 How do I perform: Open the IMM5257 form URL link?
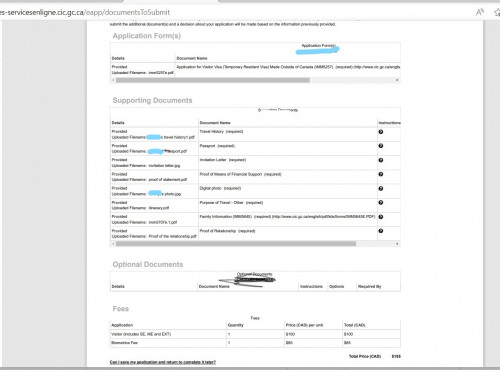pos(377,67)
